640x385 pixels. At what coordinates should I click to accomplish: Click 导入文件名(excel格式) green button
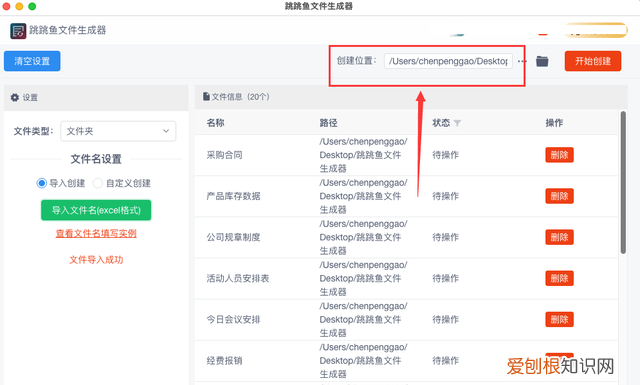96,210
